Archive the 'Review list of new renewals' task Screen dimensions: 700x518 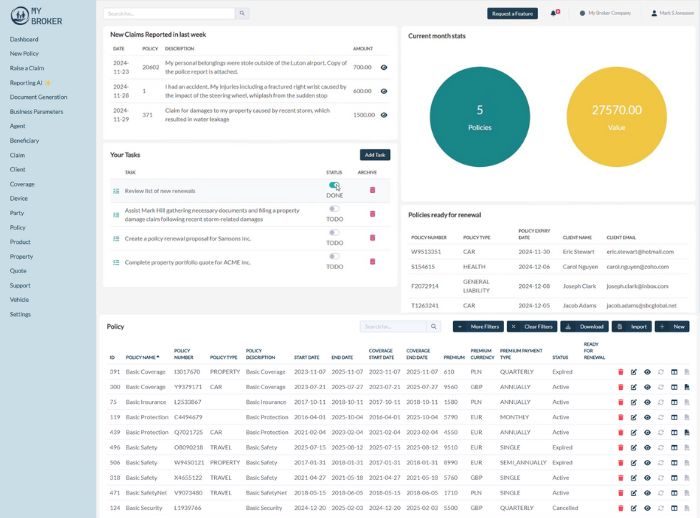tap(373, 187)
